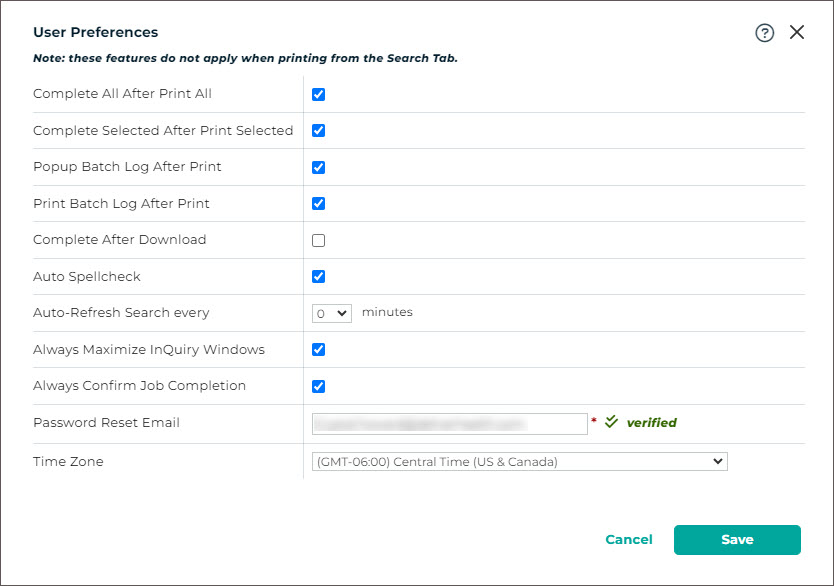The height and width of the screenshot is (586, 834).
Task: Click the Password Reset Email field
Action: (x=449, y=424)
